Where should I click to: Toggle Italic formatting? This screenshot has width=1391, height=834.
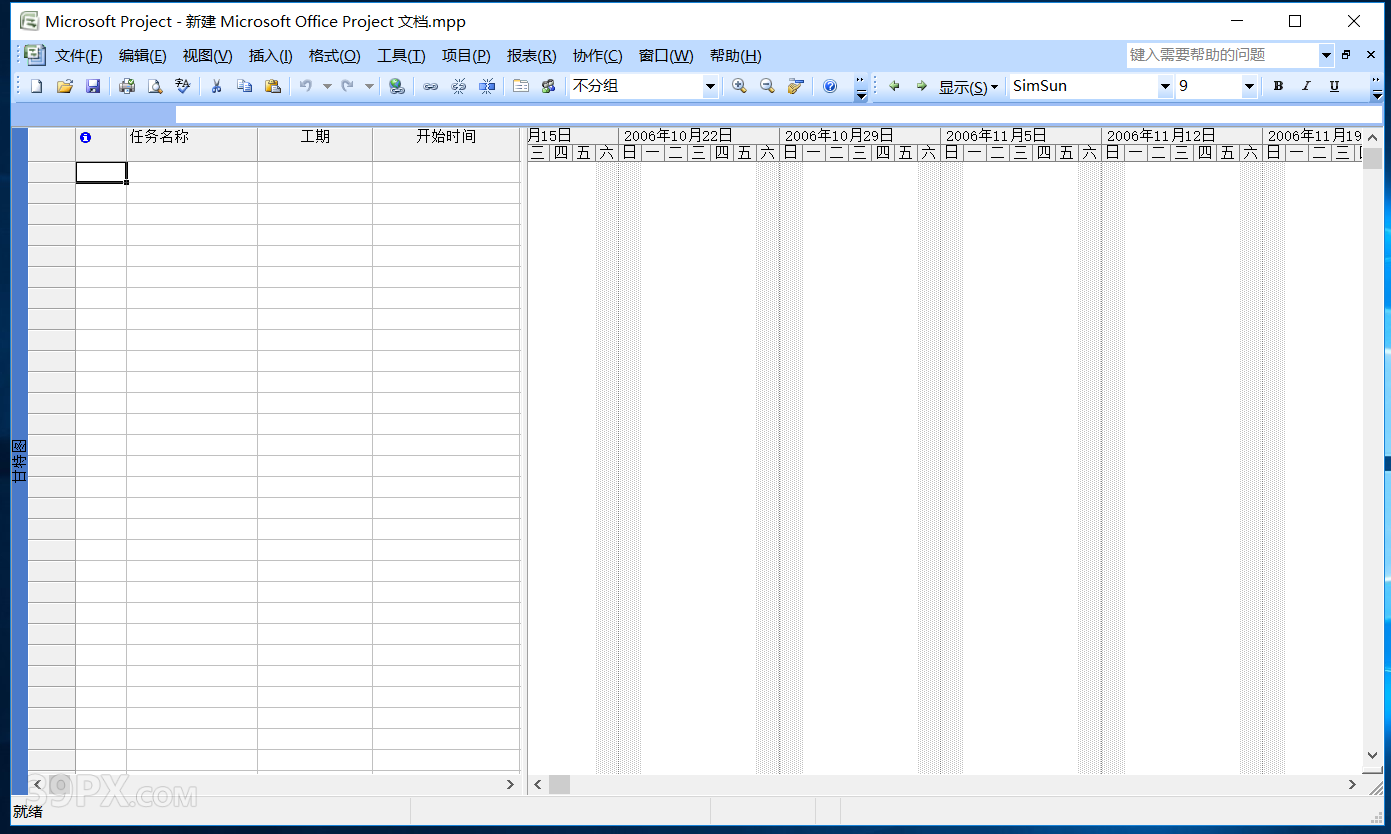(1306, 87)
